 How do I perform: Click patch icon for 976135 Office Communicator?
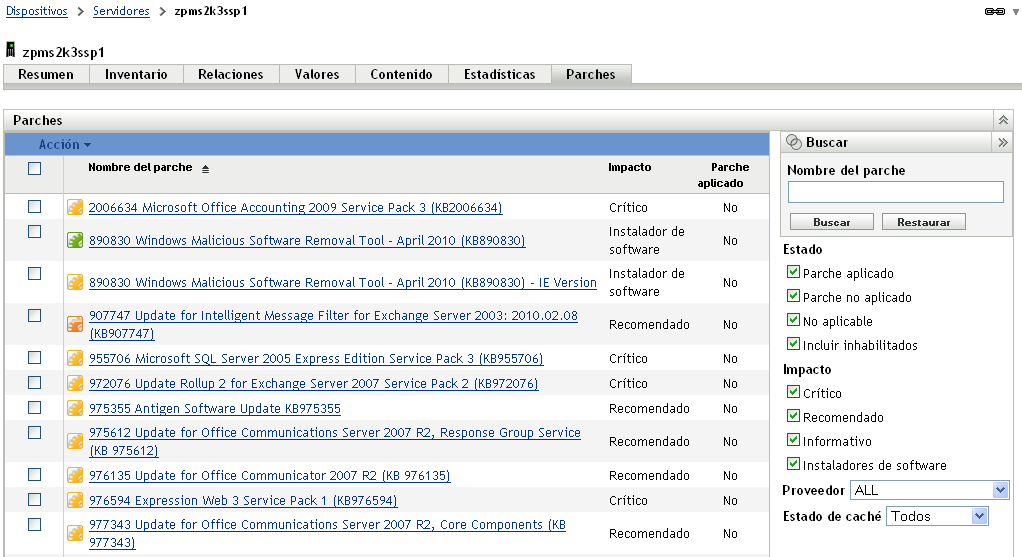coord(75,476)
